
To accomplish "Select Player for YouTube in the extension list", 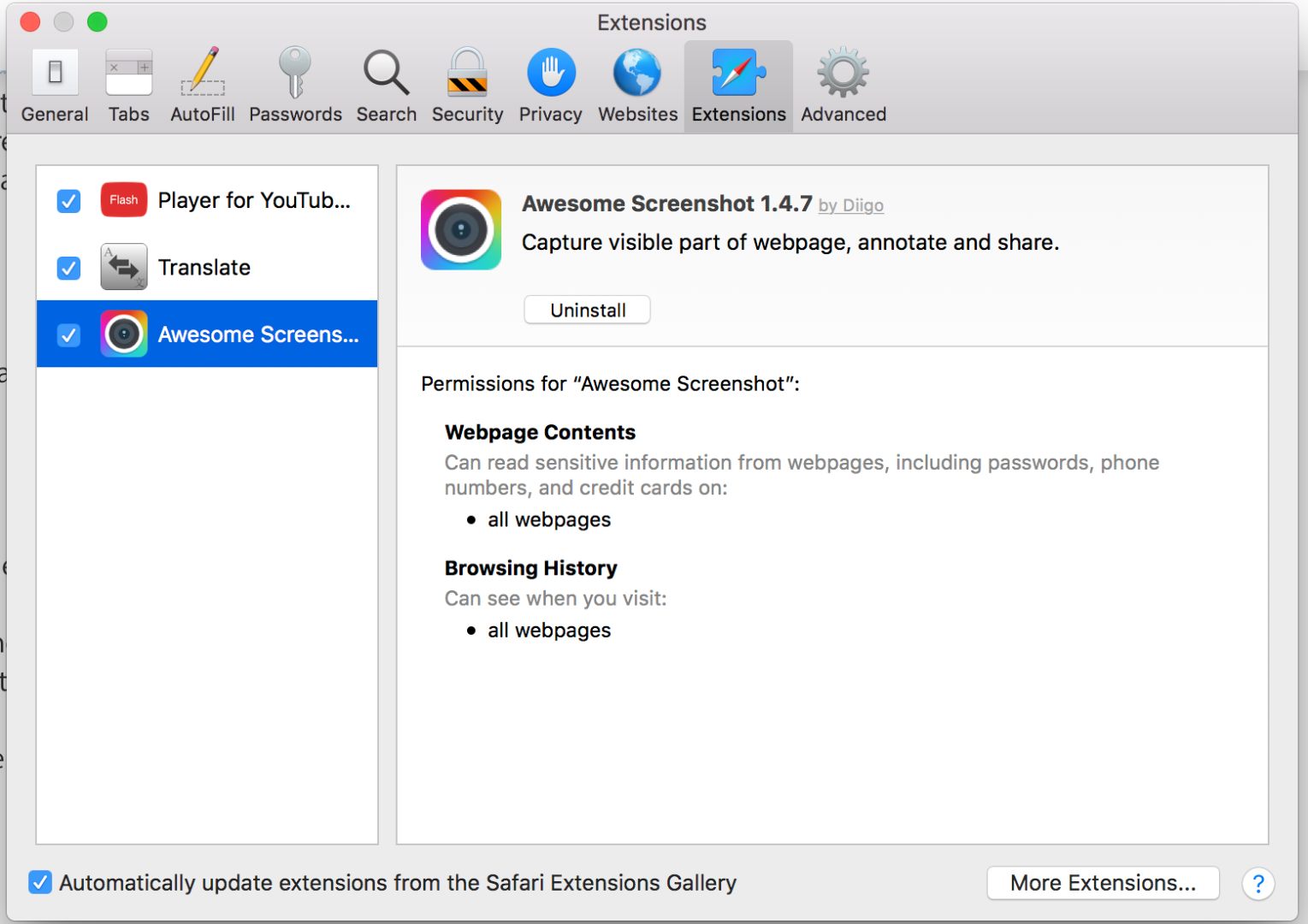I will [x=207, y=200].
